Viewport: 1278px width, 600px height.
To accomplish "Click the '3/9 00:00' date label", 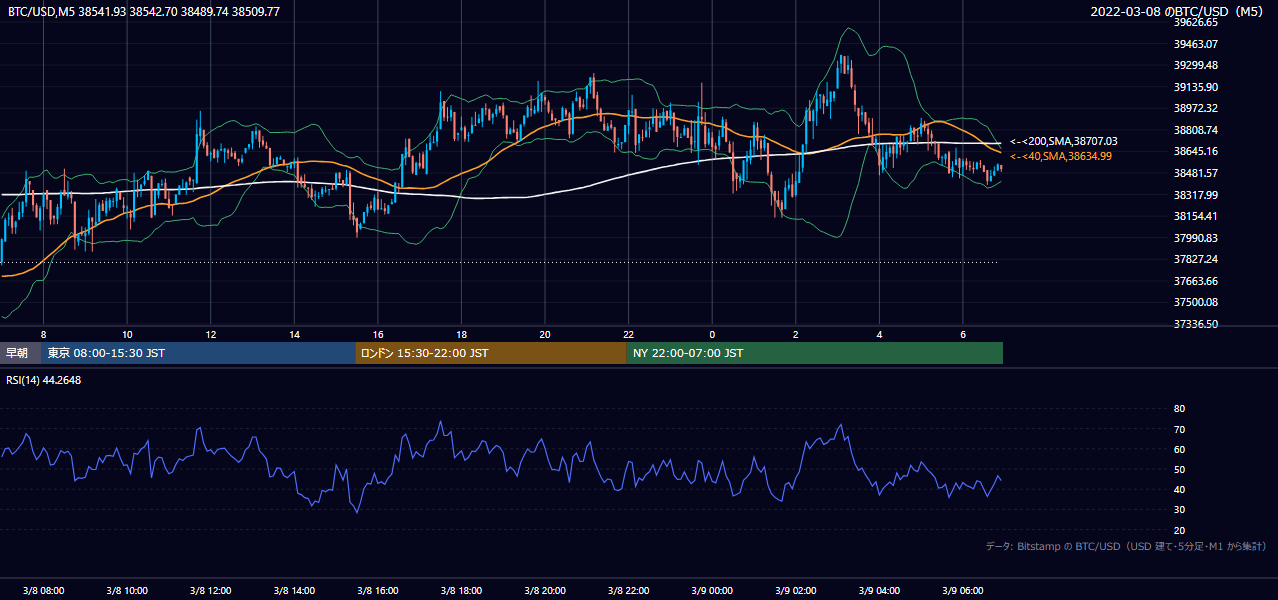I will 712,590.
